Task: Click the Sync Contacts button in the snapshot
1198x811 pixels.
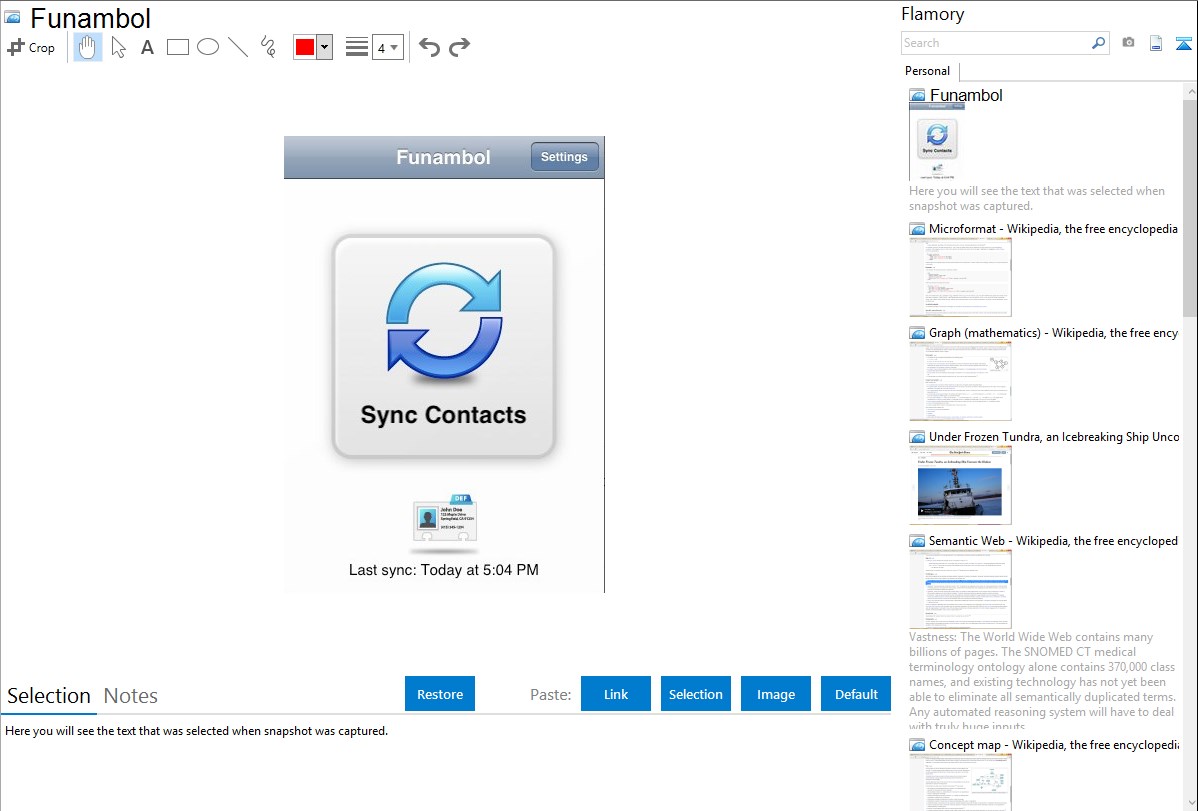Action: click(444, 346)
